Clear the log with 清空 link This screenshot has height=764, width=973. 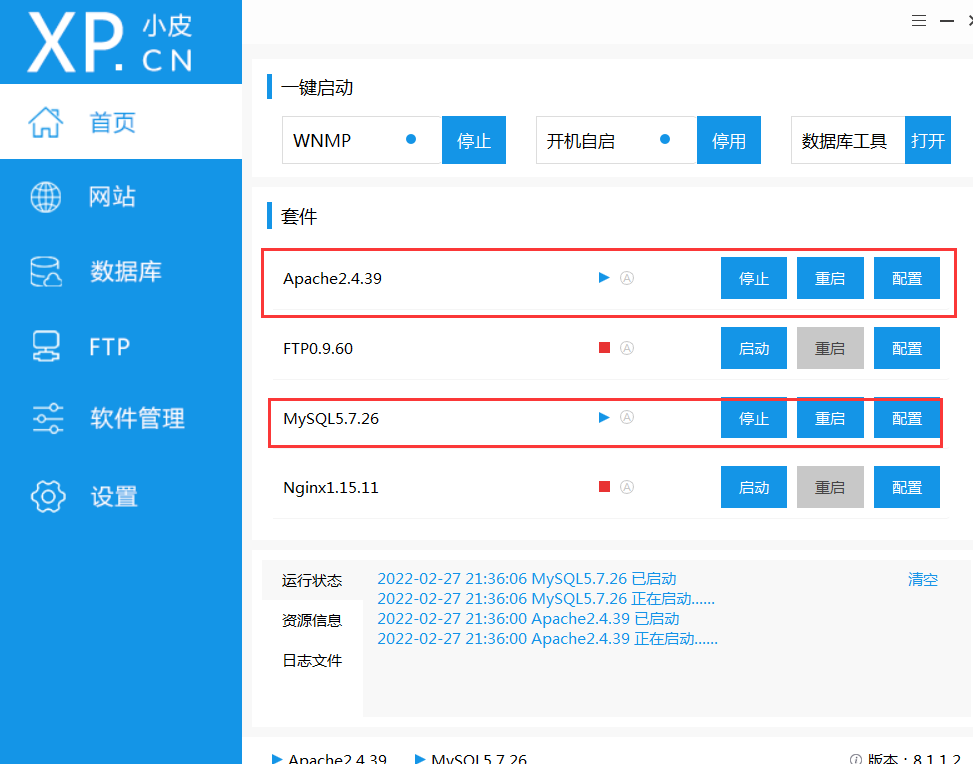tap(921, 579)
